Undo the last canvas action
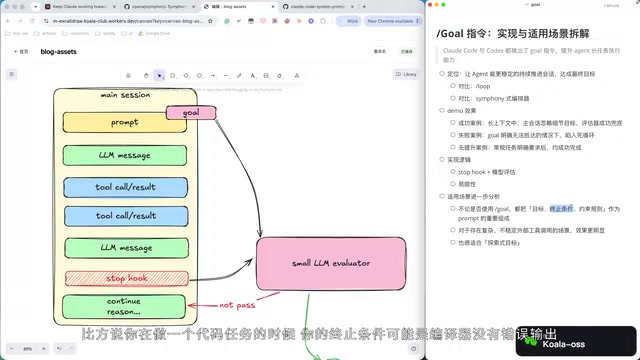 pyautogui.click(x=59, y=349)
